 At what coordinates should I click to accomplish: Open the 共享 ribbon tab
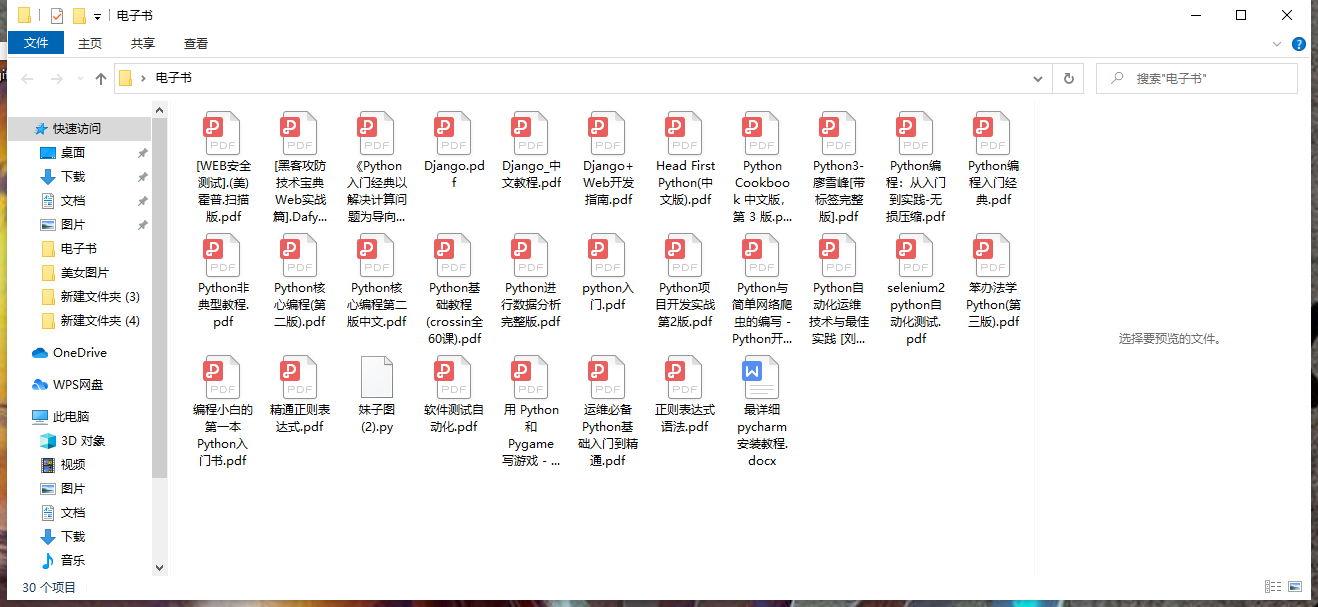click(x=143, y=43)
